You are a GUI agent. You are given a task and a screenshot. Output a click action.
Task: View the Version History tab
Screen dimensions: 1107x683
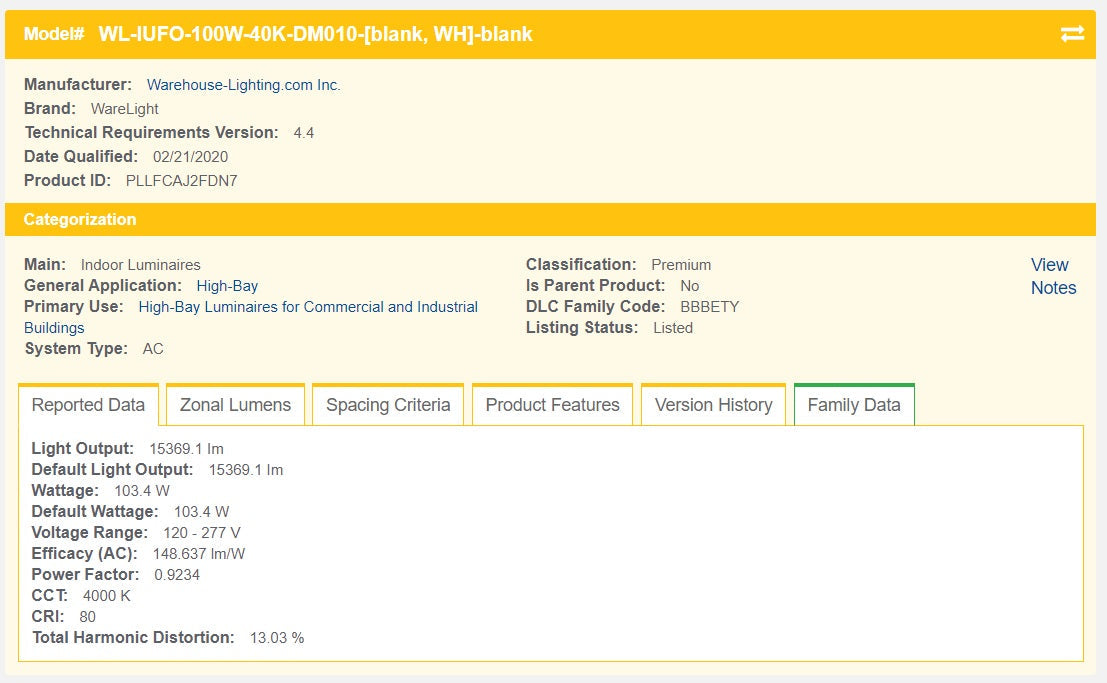point(713,405)
